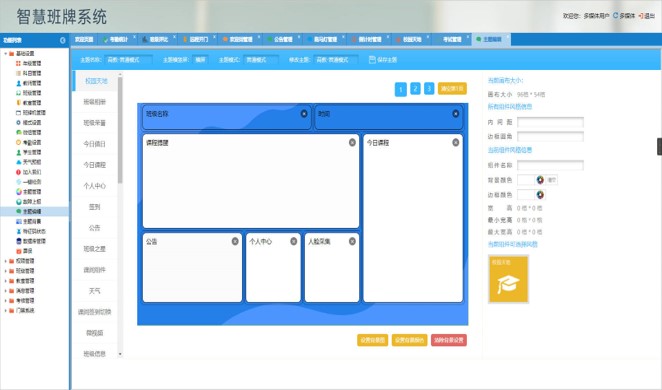This screenshot has width=662, height=390.
Task: Switch to the 考勤统计 tab
Action: (x=116, y=40)
